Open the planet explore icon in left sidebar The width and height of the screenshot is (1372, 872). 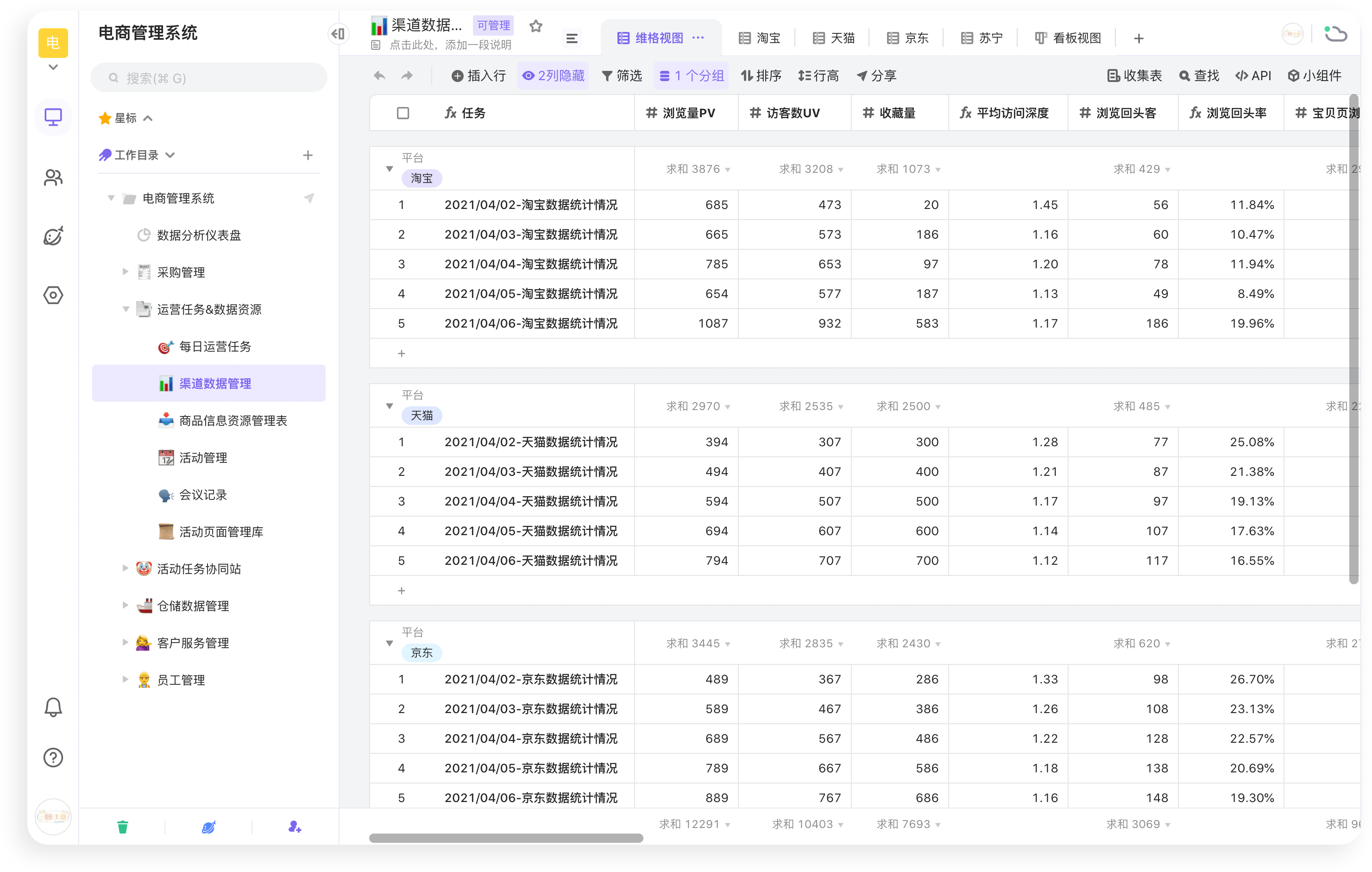point(53,236)
